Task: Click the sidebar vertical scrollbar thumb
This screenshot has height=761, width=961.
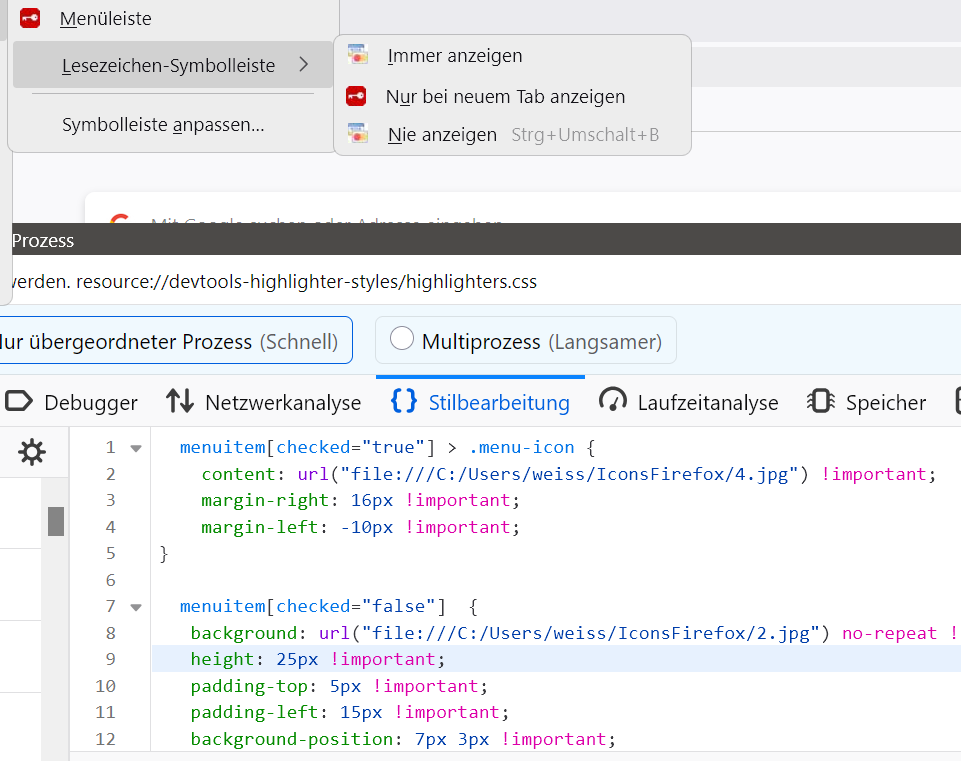Action: 56,521
